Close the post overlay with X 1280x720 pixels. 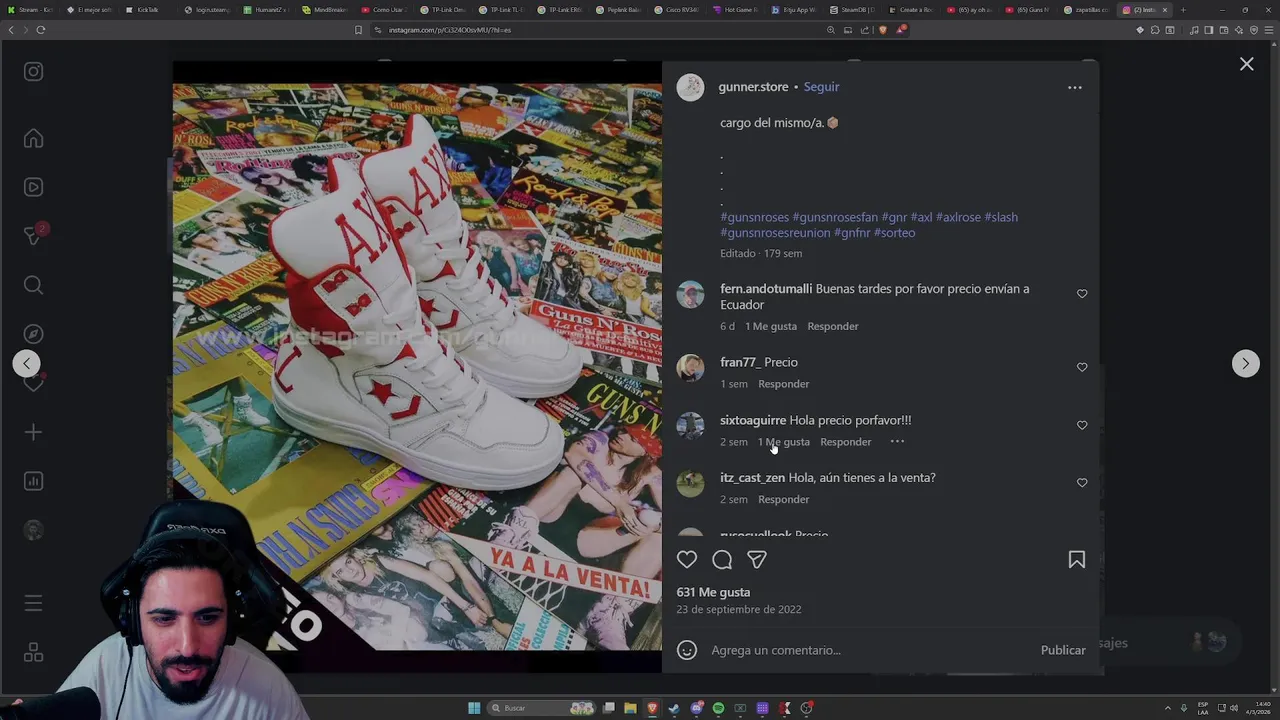click(1246, 64)
